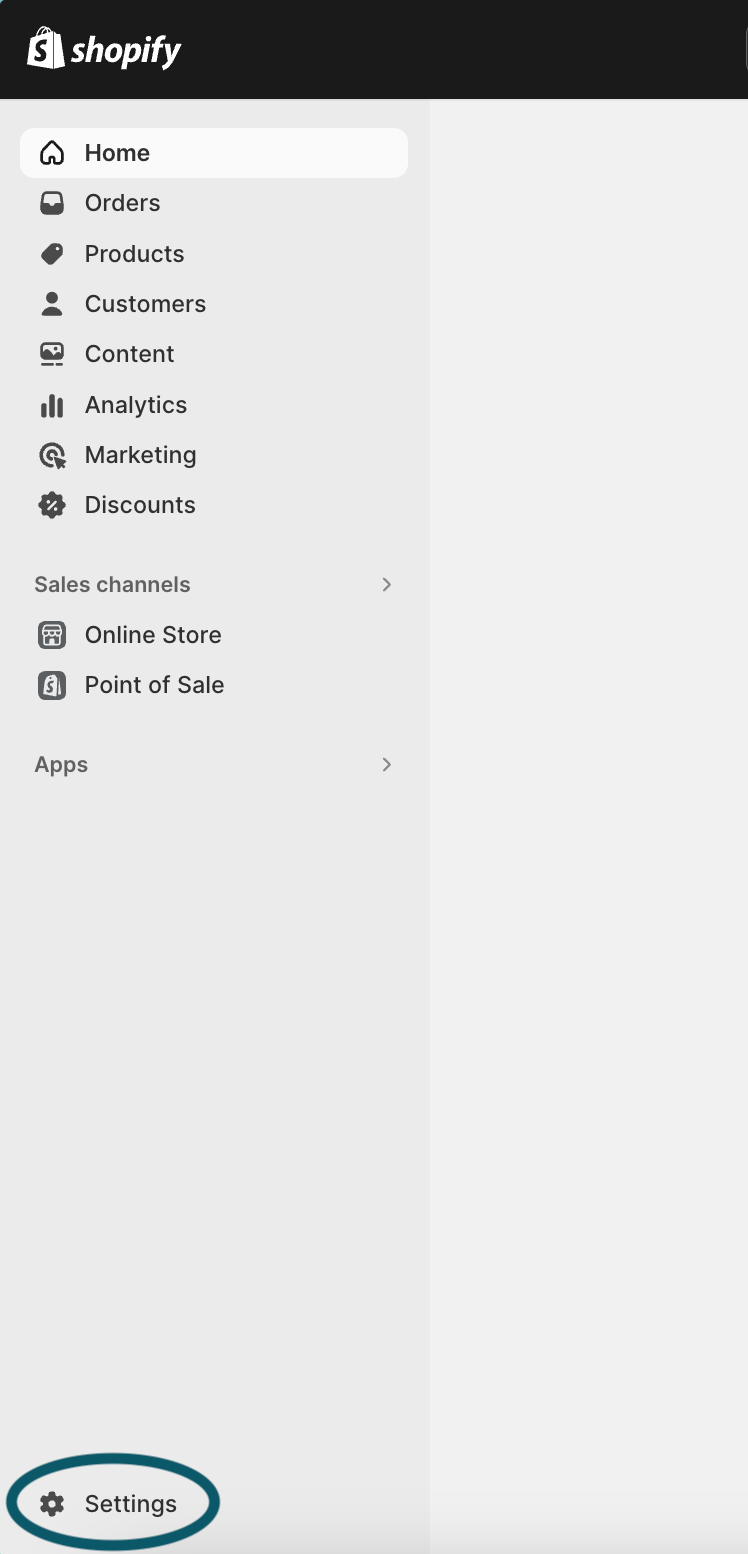The height and width of the screenshot is (1554, 748).
Task: Click the Settings gear icon
Action: (52, 1503)
